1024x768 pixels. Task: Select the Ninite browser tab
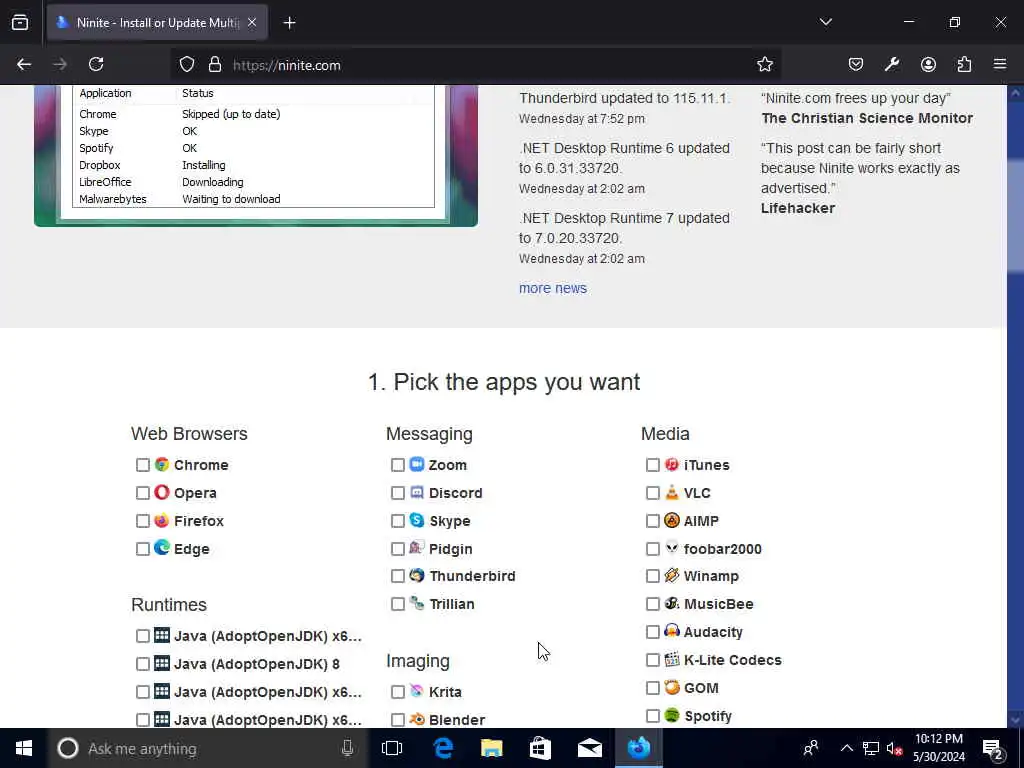click(x=157, y=23)
